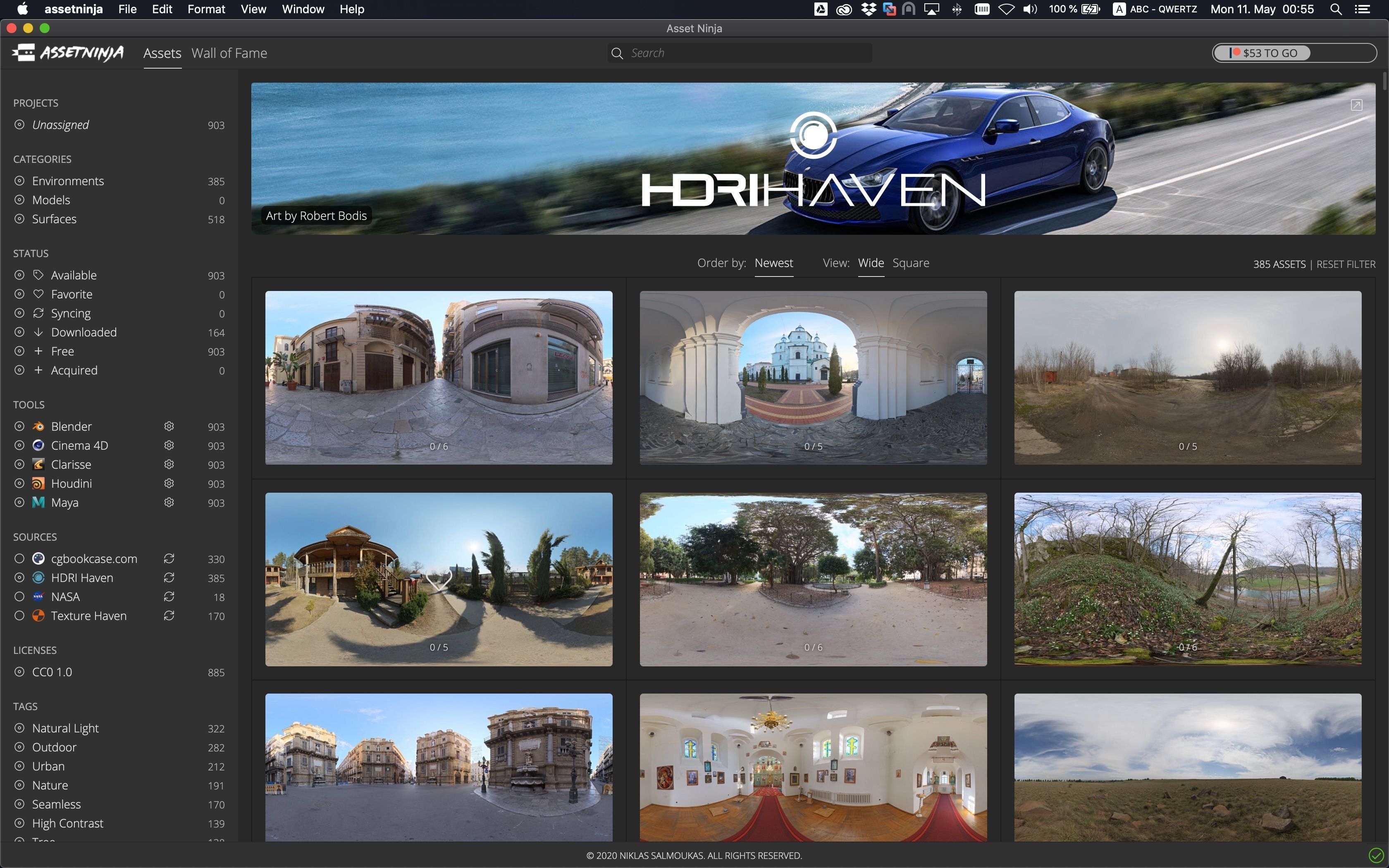Refresh the cgbookcase.com source
1389x868 pixels.
click(x=169, y=558)
